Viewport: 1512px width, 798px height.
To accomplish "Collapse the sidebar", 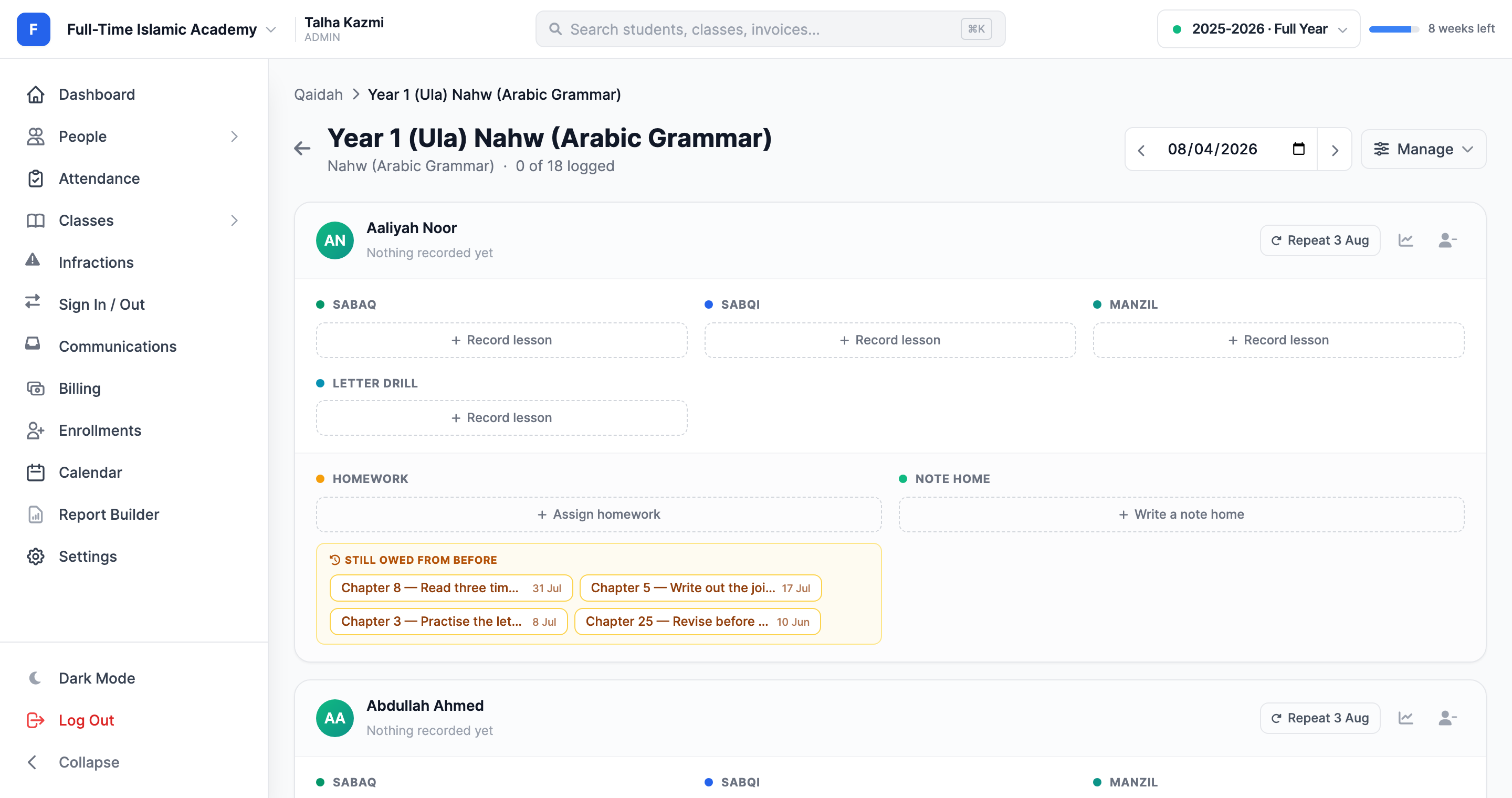I will [73, 762].
